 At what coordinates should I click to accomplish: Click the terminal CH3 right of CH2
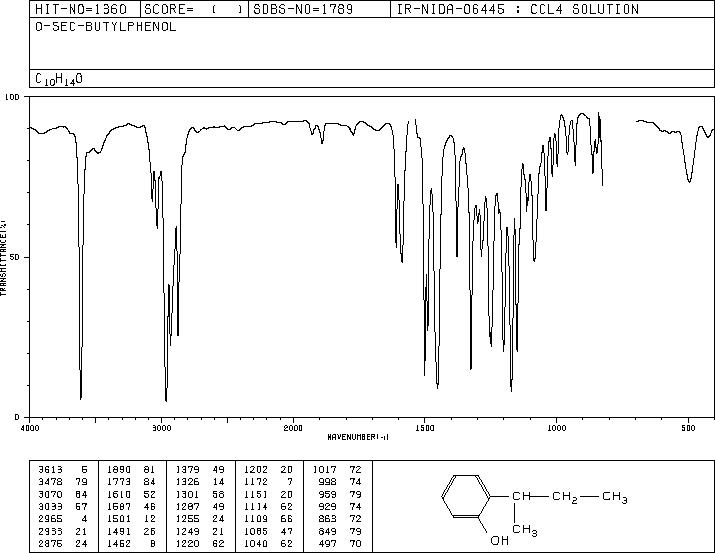pyautogui.click(x=615, y=497)
